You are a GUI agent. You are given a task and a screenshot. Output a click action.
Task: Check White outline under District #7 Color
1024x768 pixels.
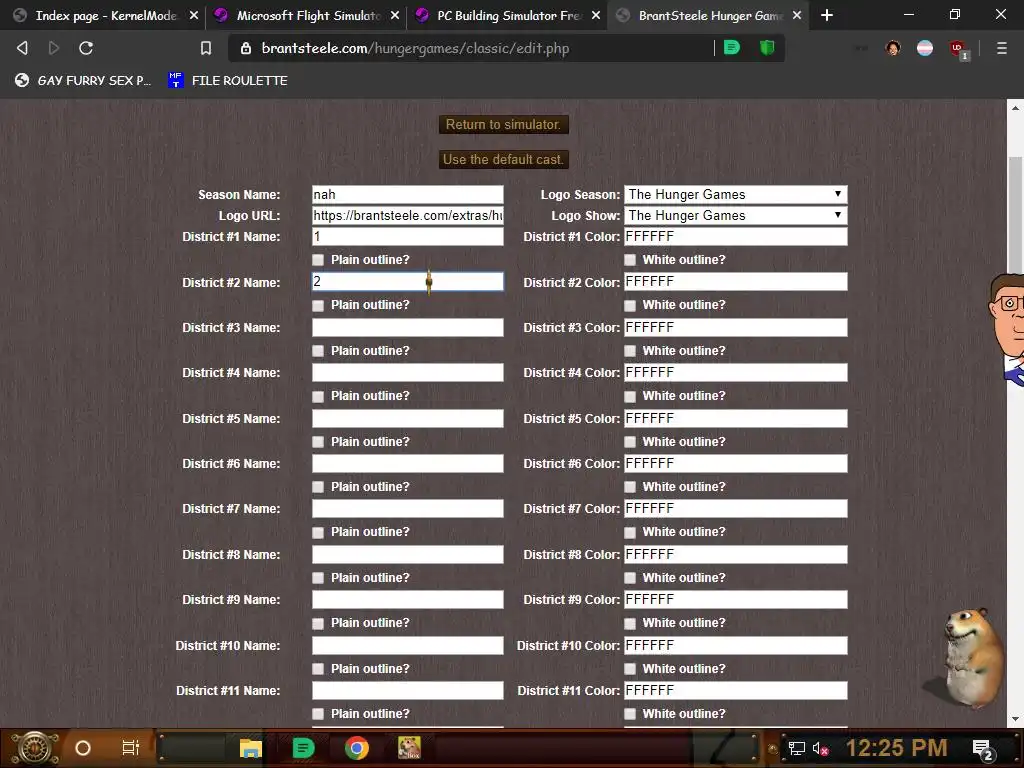pyautogui.click(x=630, y=532)
